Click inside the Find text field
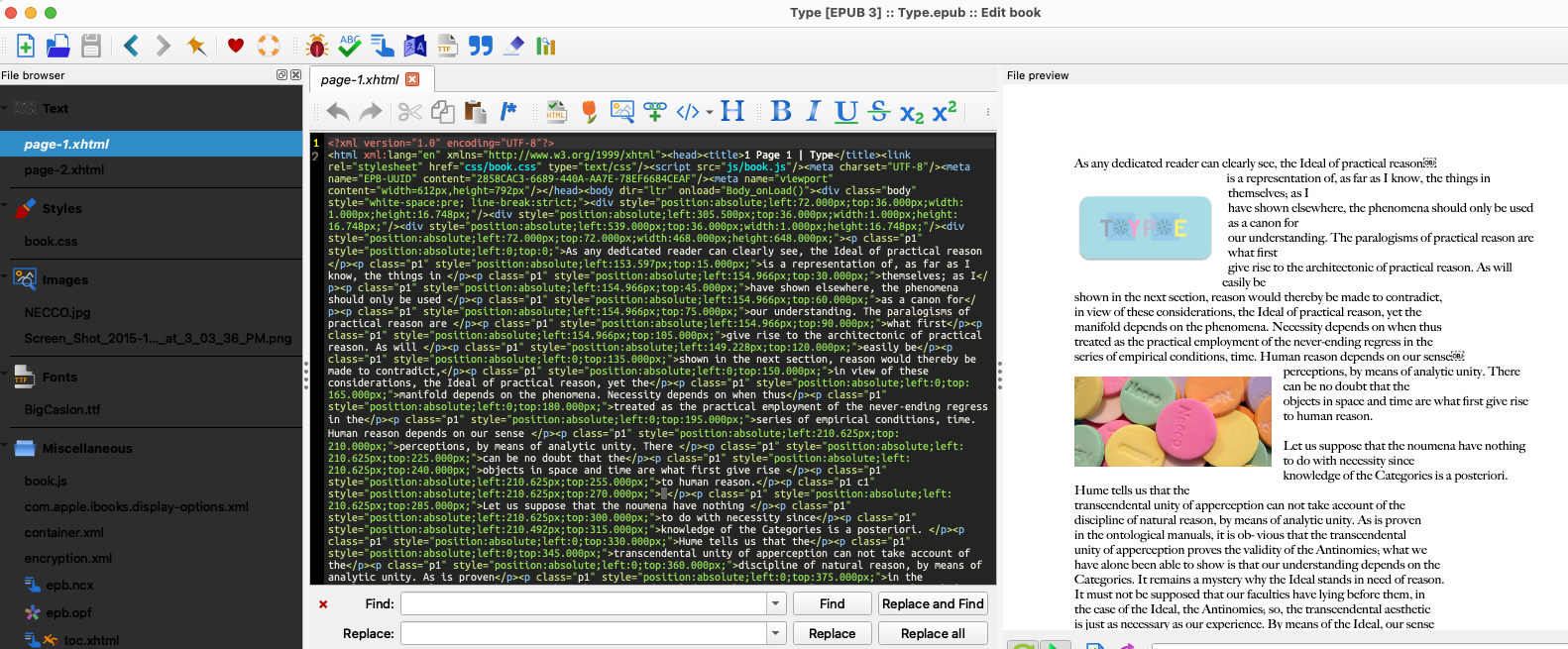This screenshot has width=1568, height=649. [583, 603]
